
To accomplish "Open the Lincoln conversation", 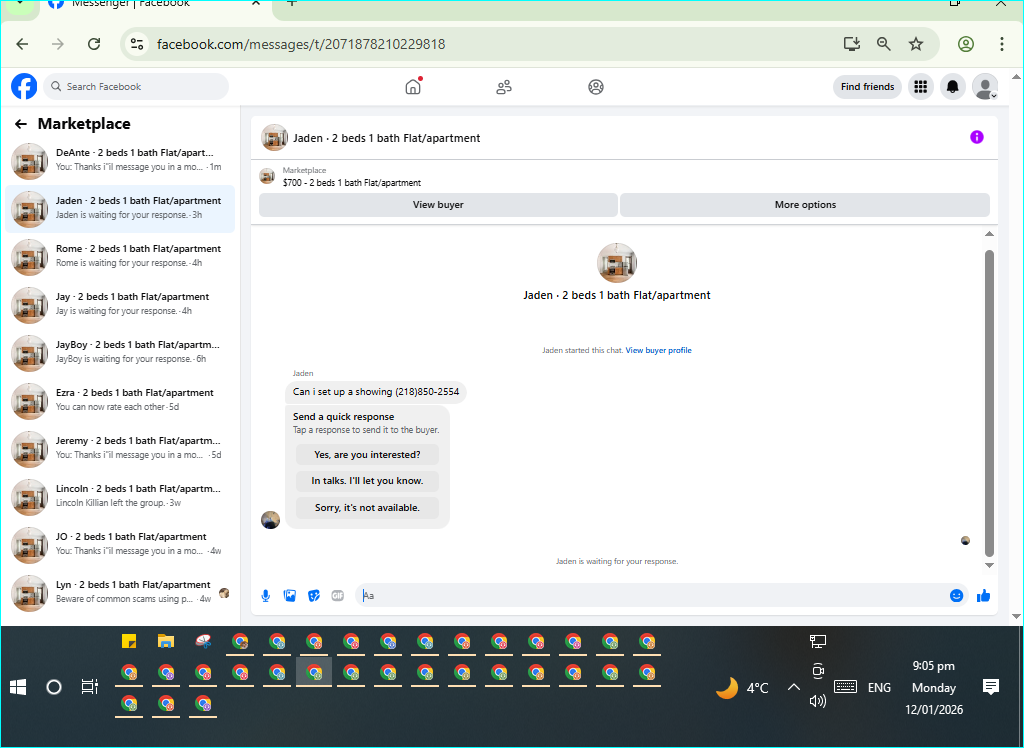I will point(120,496).
